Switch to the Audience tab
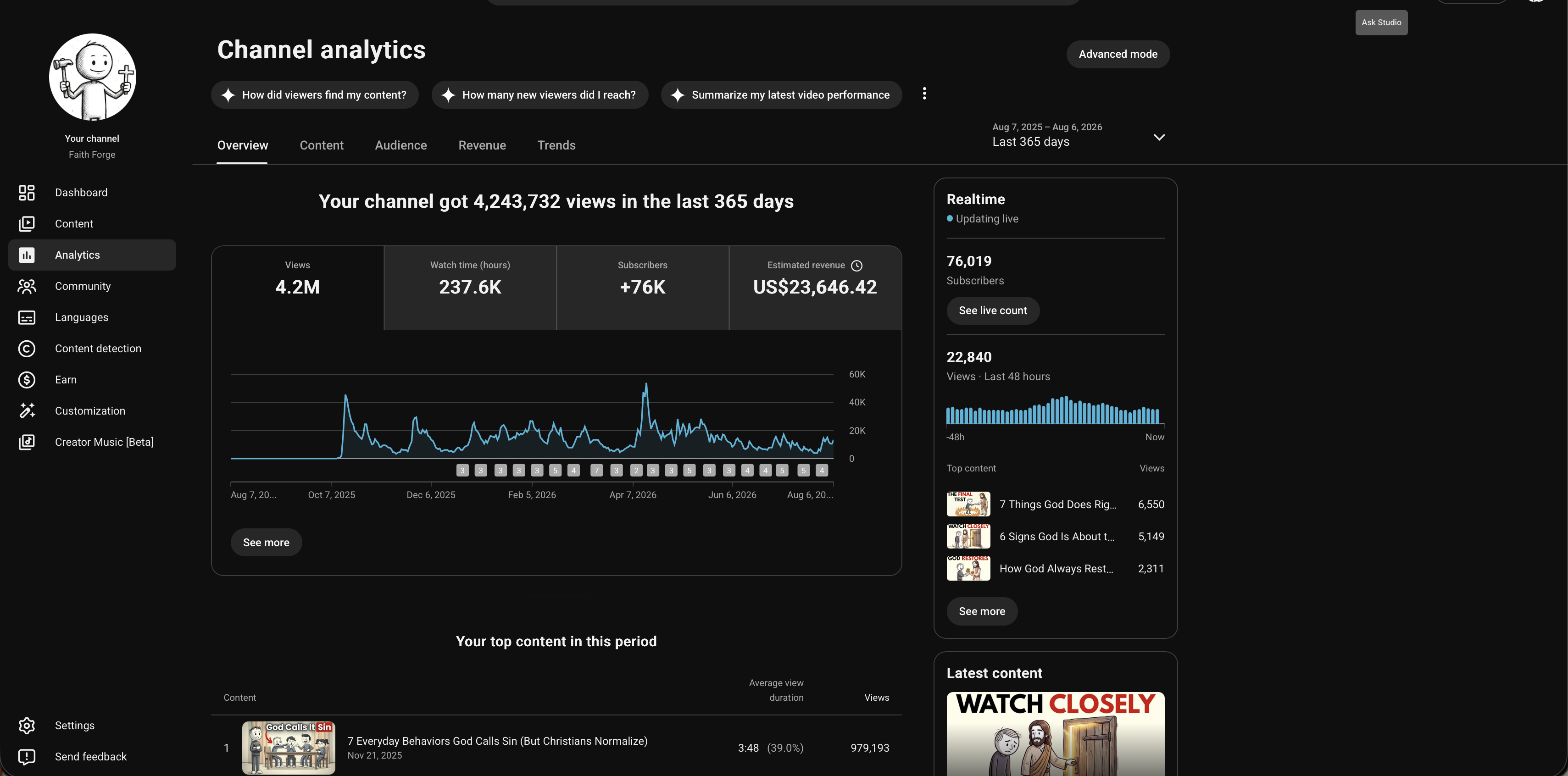The height and width of the screenshot is (776, 1568). coord(400,145)
